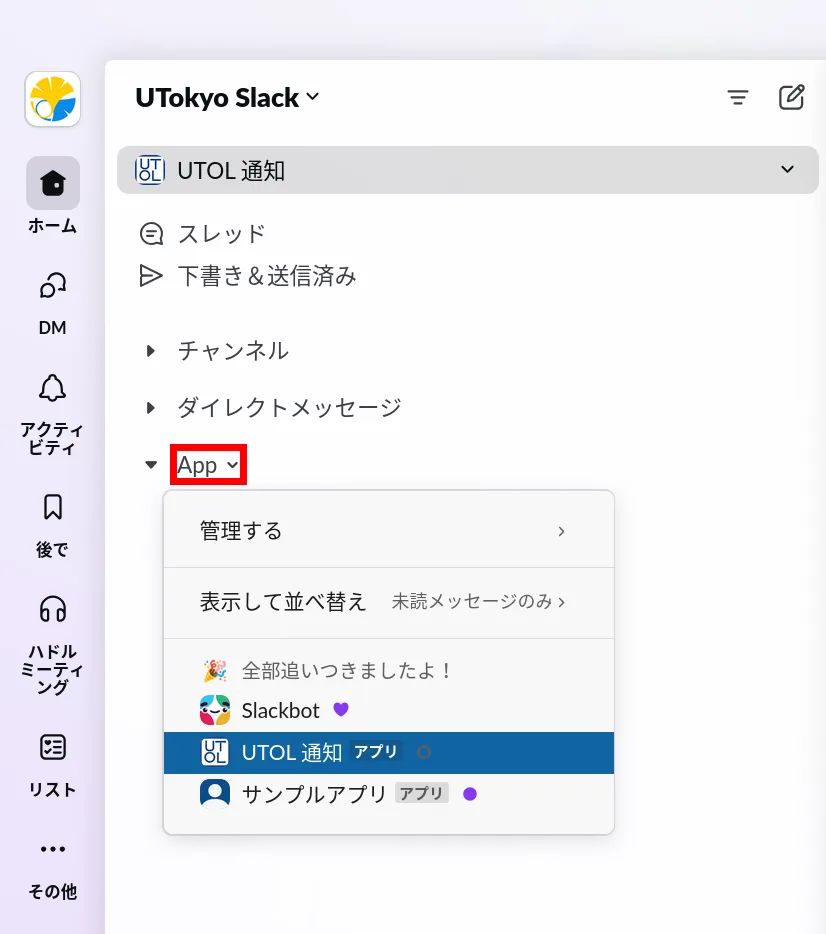Open the Lists icon in sidebar
826x934 pixels.
tap(53, 747)
